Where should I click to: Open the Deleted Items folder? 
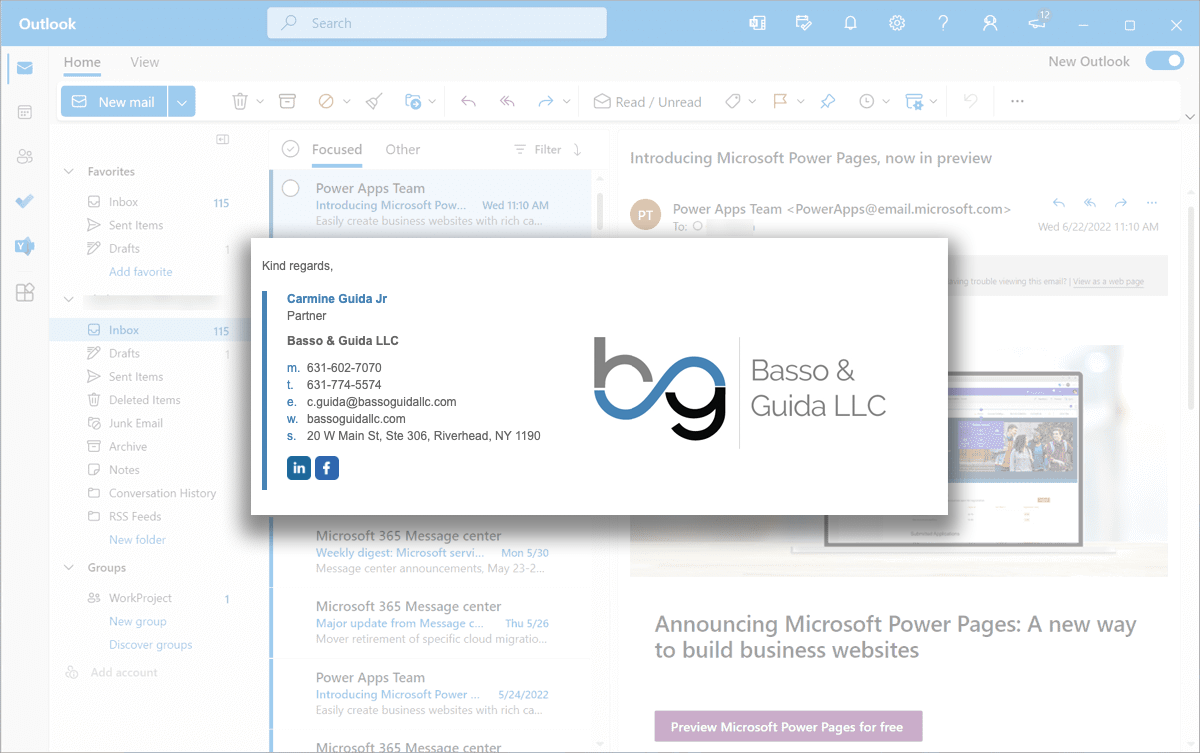click(145, 400)
